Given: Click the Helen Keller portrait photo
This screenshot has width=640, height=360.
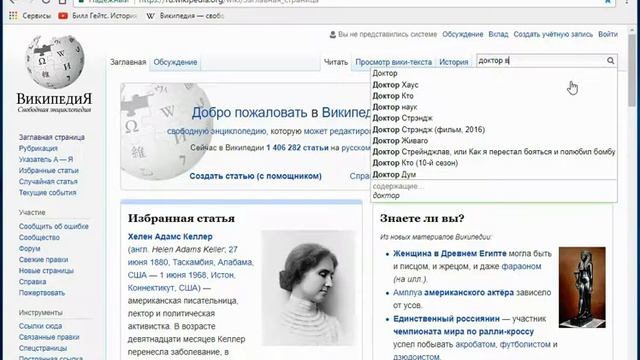Looking at the screenshot, I should [x=308, y=287].
